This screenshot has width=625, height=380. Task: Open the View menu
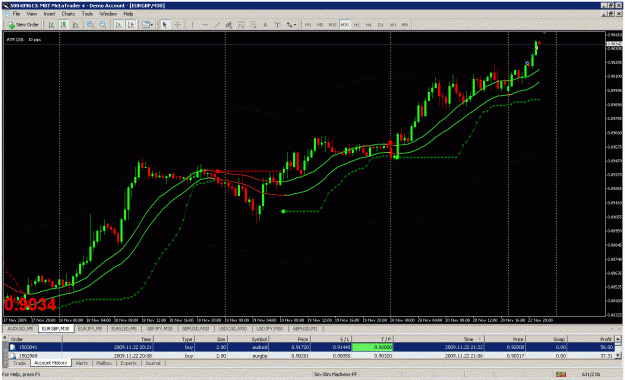(31, 14)
